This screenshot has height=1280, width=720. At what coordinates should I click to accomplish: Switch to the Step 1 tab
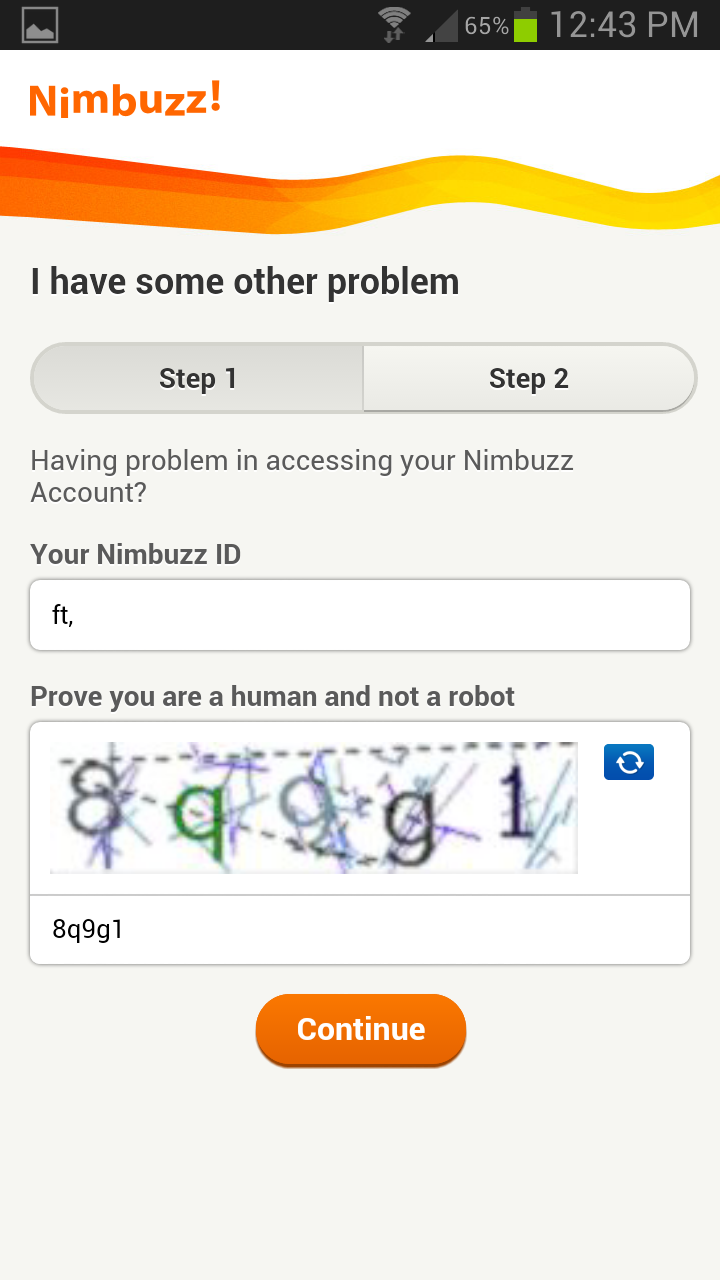pyautogui.click(x=198, y=379)
